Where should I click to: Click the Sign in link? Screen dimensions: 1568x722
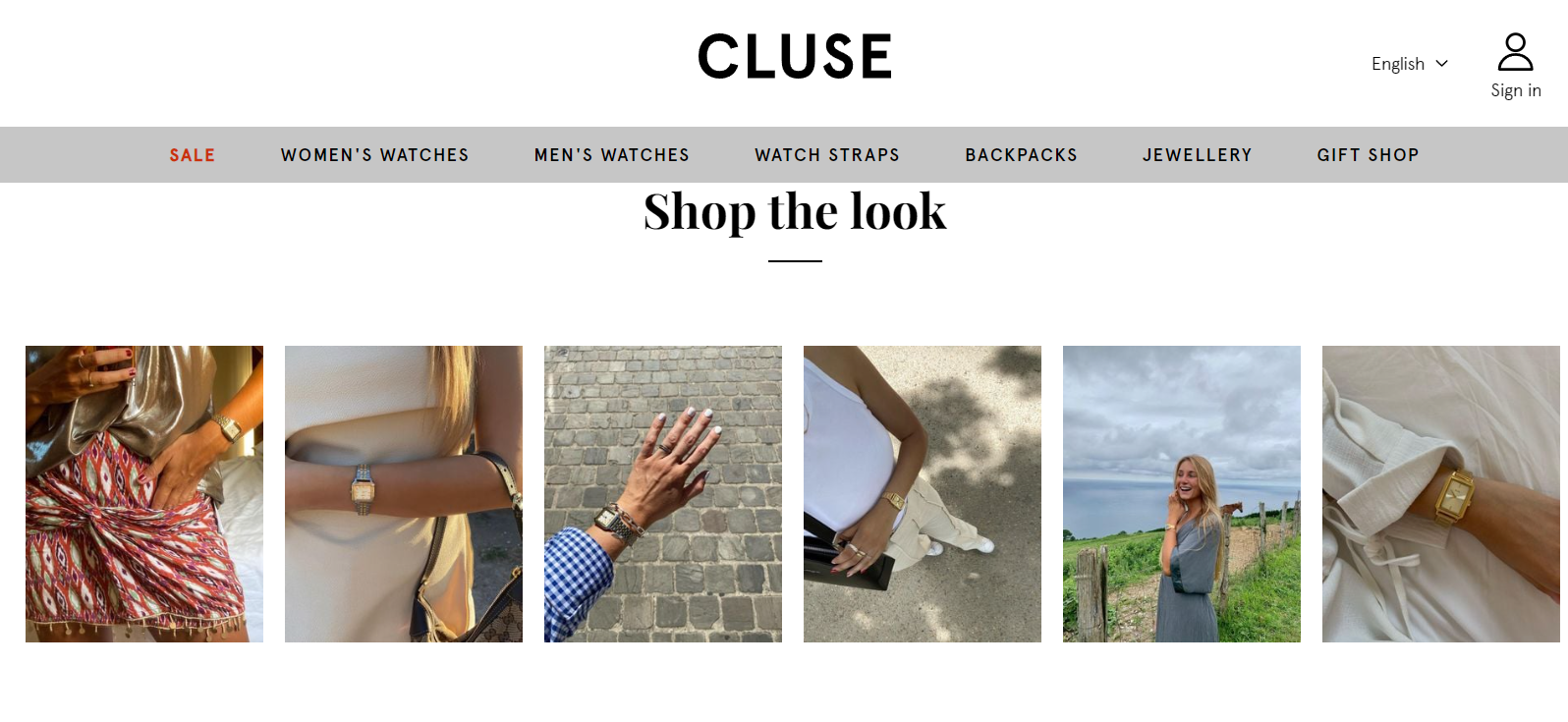click(1516, 90)
